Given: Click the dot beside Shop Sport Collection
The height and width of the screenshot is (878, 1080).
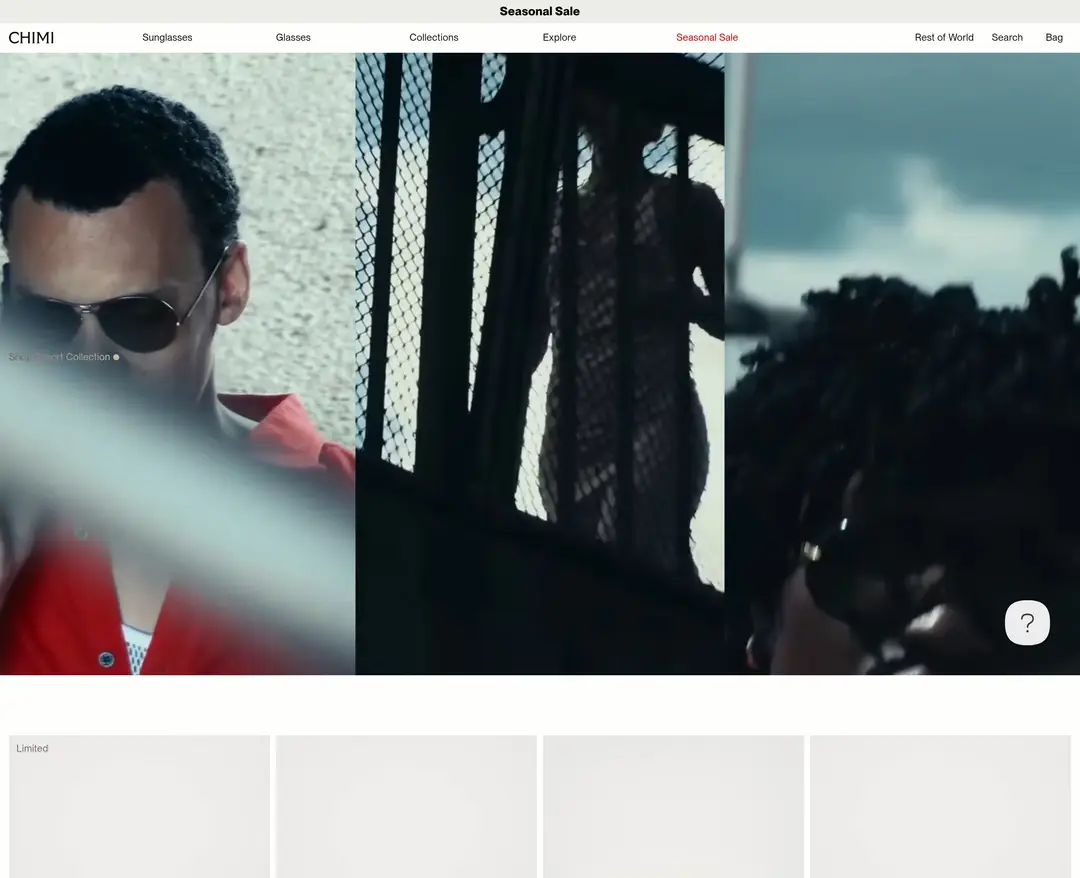Looking at the screenshot, I should [x=116, y=357].
